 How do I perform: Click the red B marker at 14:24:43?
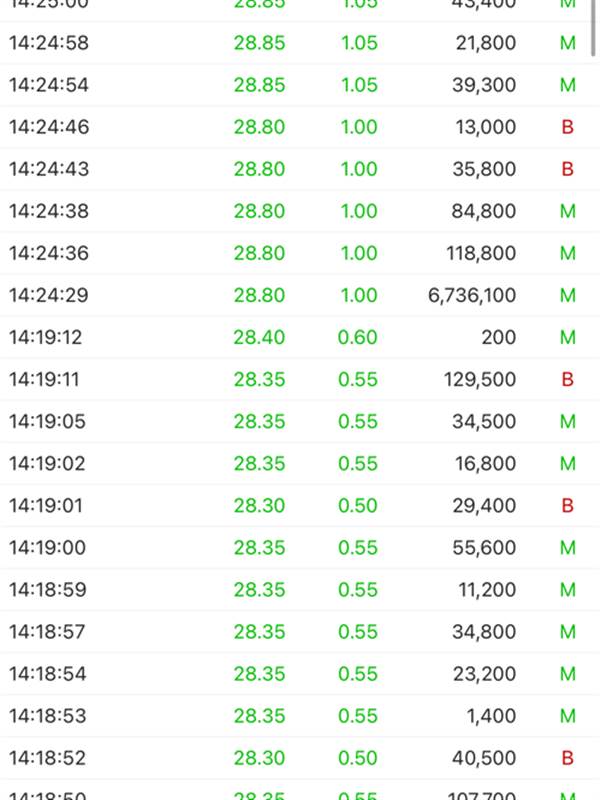click(567, 169)
